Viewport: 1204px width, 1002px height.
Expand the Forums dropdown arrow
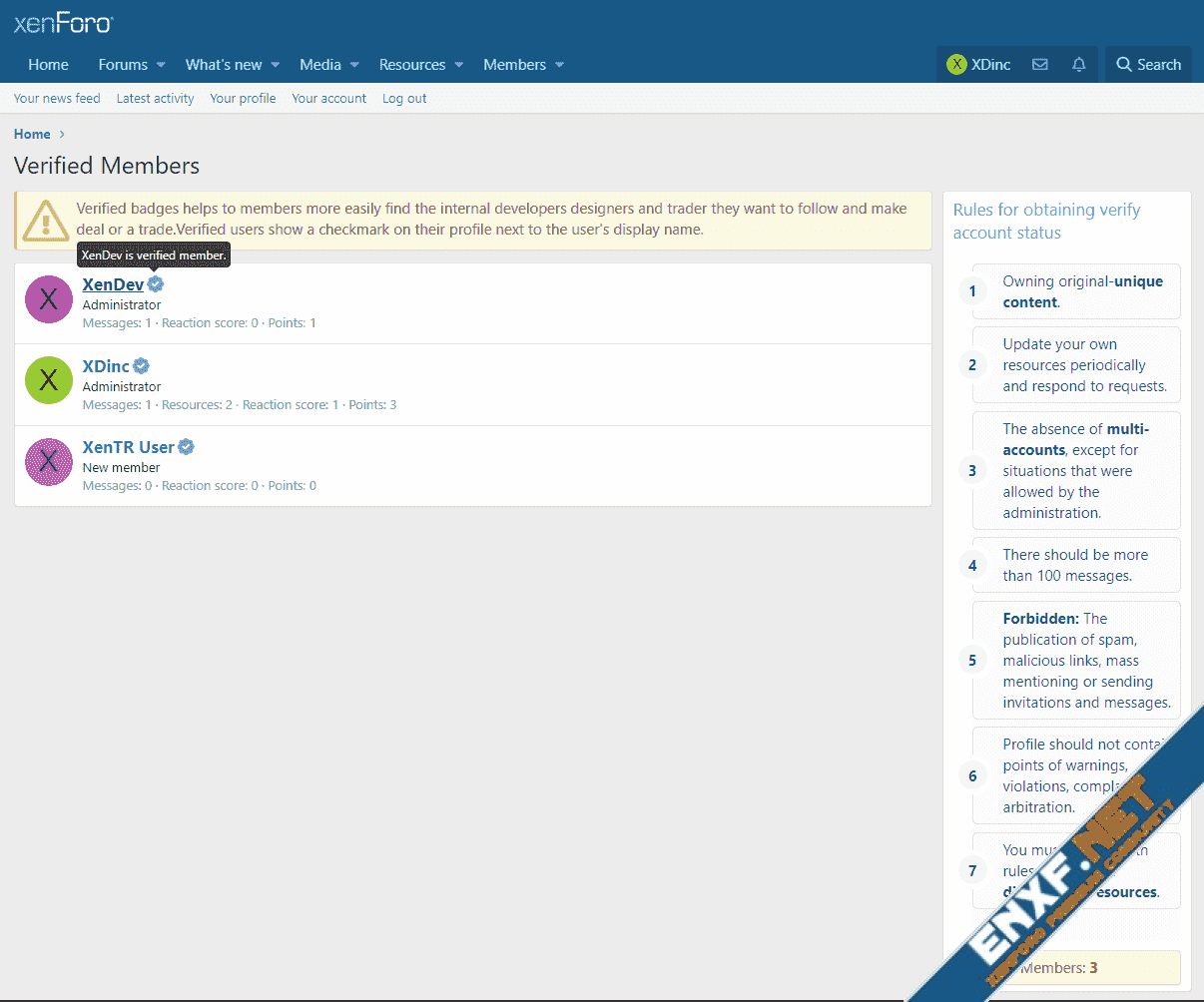(x=161, y=65)
